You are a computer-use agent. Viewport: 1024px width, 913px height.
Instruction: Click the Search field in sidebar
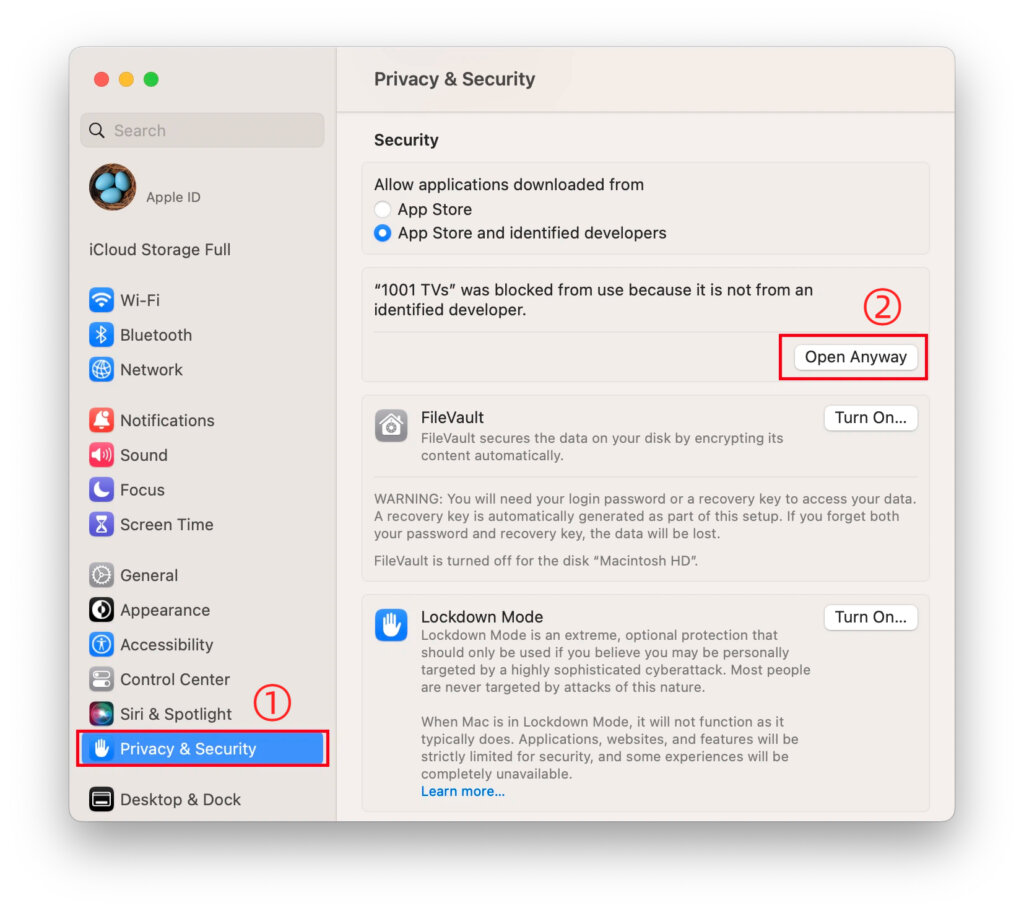[x=210, y=130]
